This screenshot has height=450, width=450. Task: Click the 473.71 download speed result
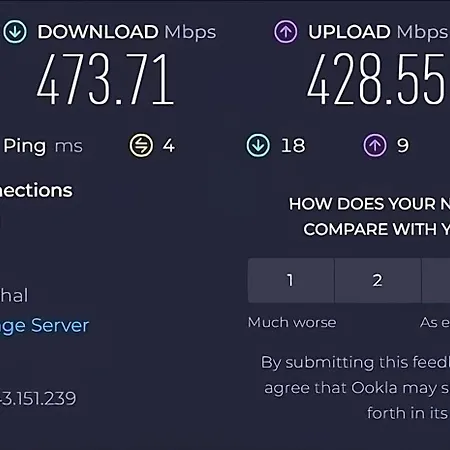[x=105, y=79]
